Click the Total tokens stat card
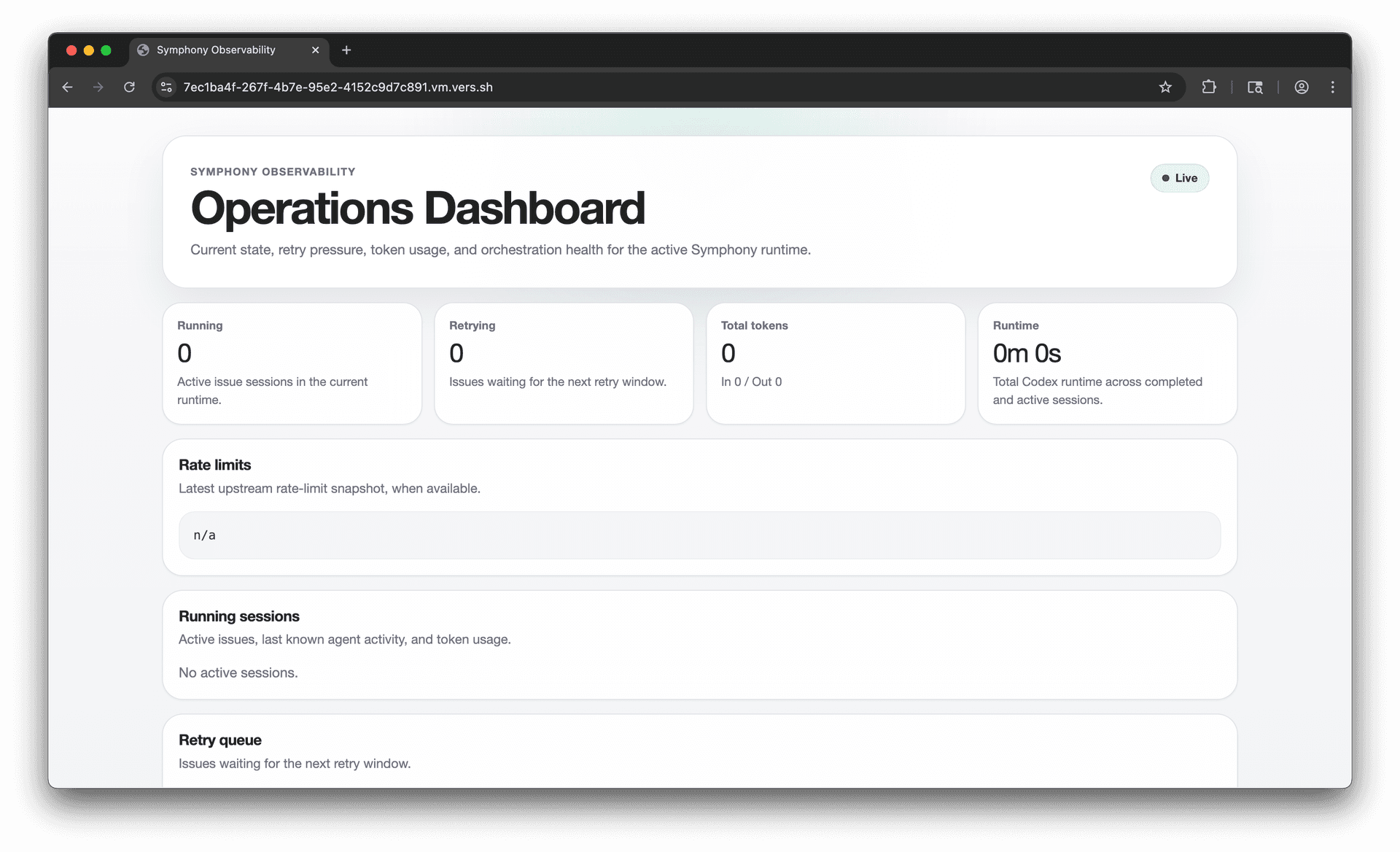The height and width of the screenshot is (852, 1400). pos(835,363)
